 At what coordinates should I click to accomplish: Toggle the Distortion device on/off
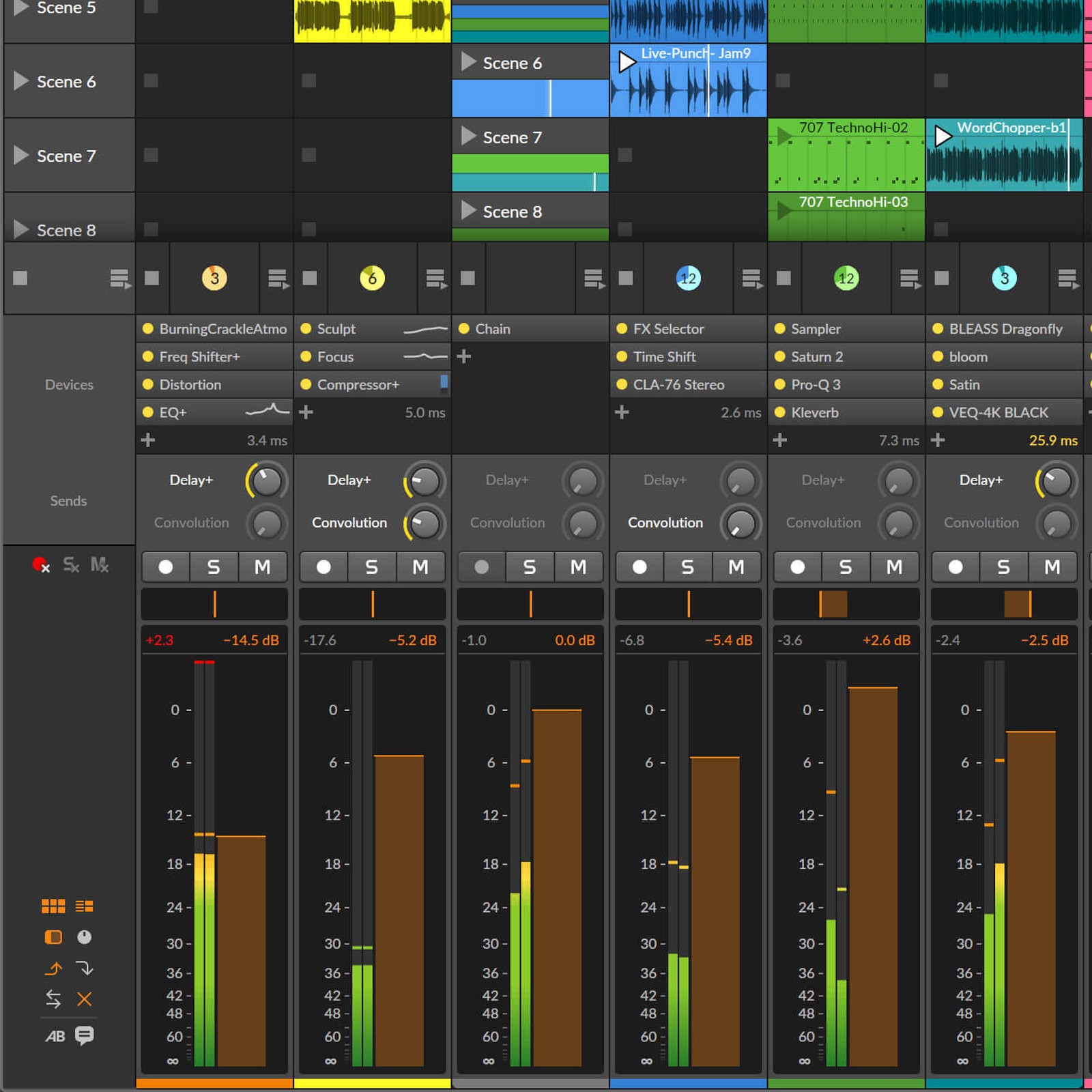[147, 384]
